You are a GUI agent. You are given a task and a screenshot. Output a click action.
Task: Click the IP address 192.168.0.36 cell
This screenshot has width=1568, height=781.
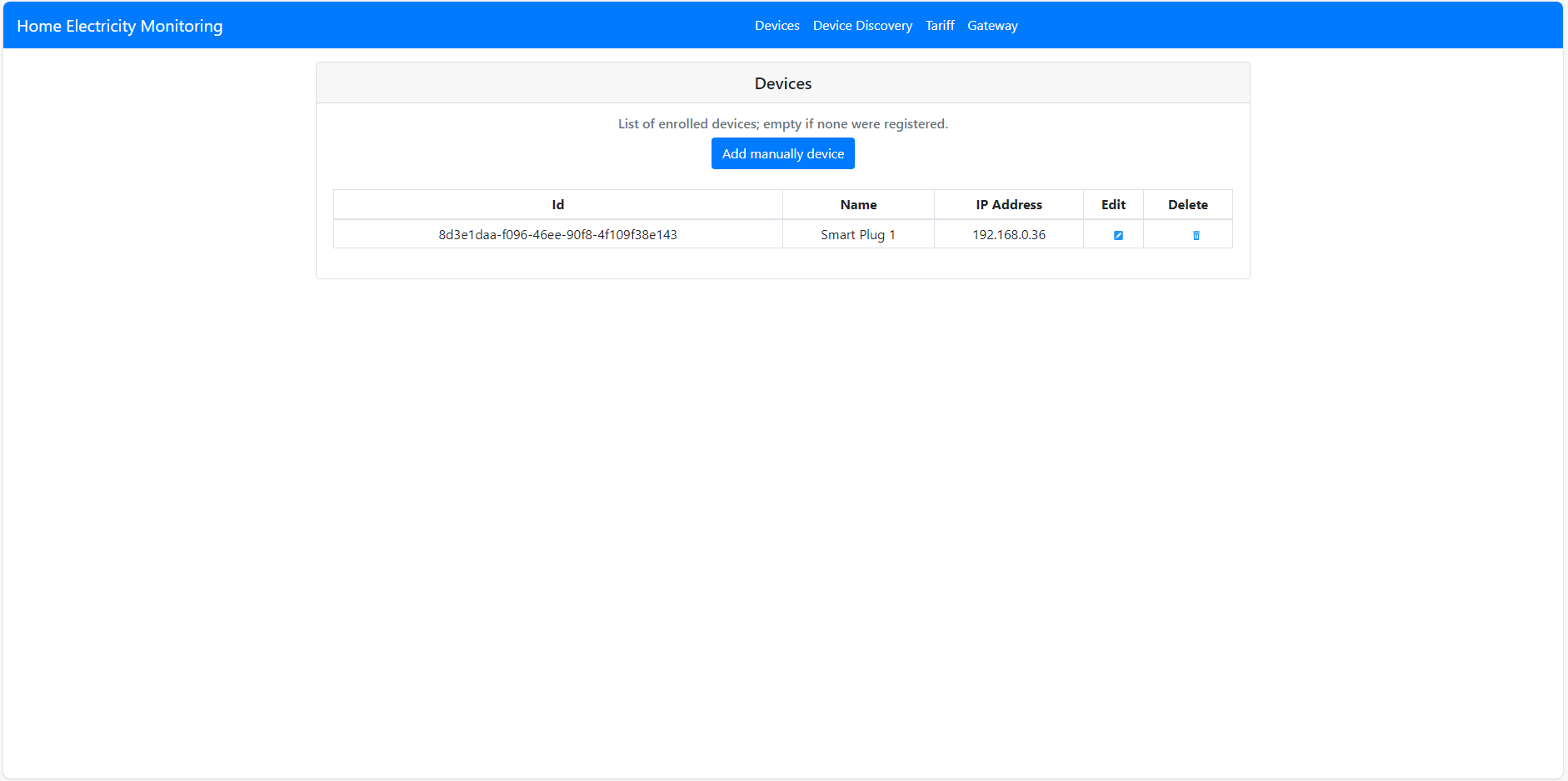pos(1008,234)
